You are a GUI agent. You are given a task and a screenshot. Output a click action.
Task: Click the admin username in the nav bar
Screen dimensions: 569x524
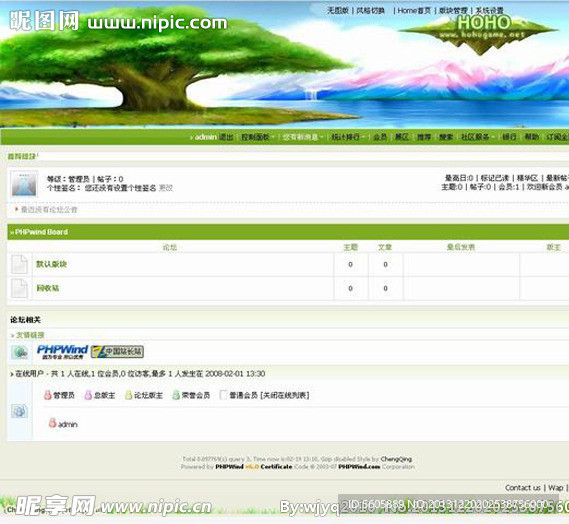(205, 137)
